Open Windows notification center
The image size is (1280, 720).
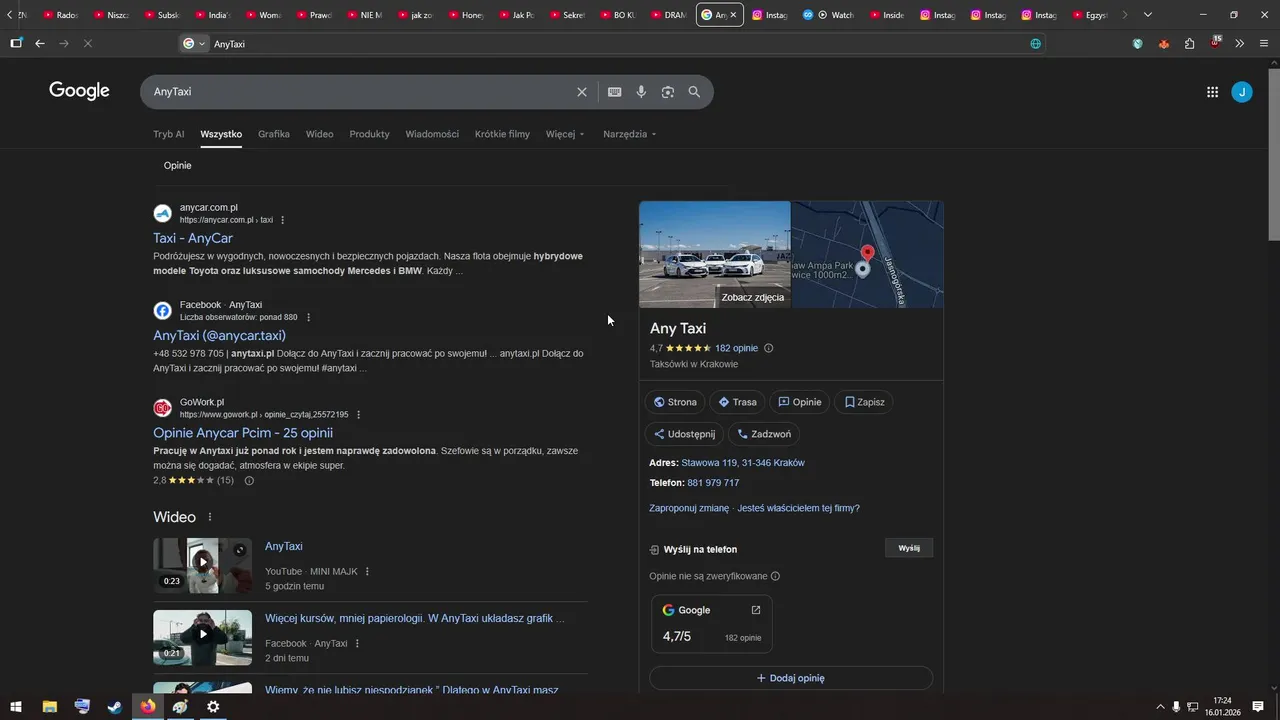tap(1258, 707)
